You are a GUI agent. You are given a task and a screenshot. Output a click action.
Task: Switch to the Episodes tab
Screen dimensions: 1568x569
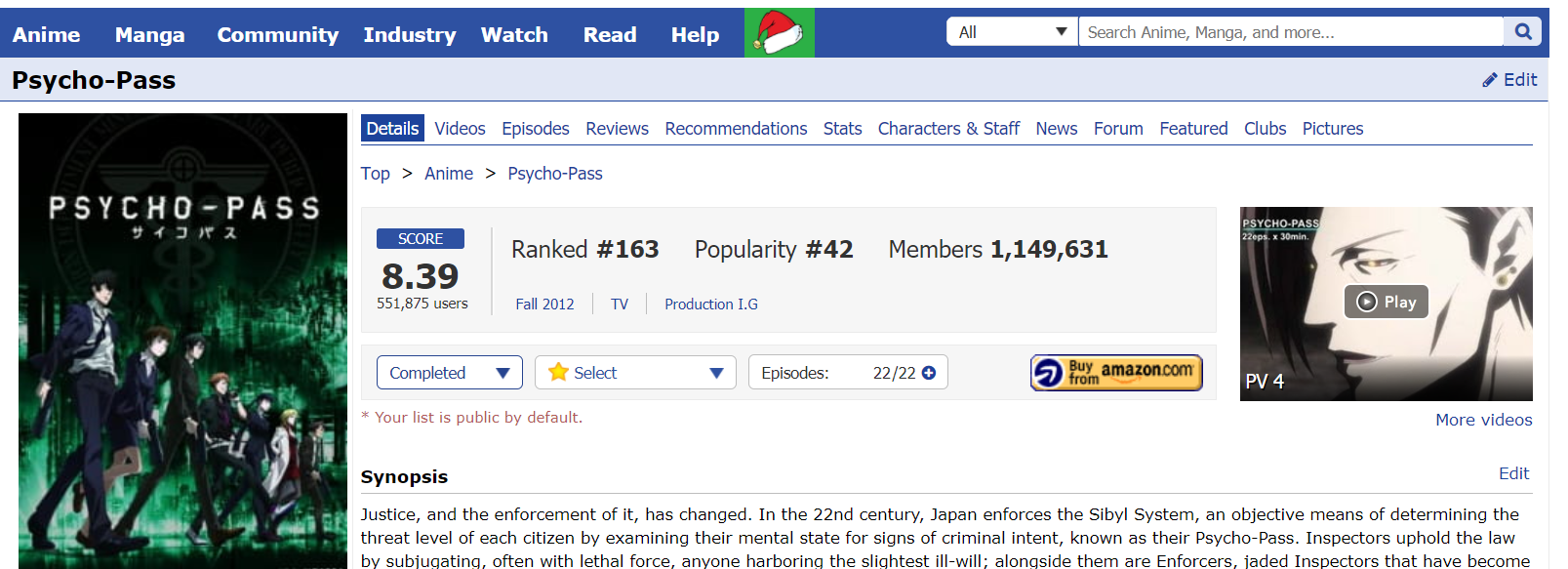pos(535,129)
